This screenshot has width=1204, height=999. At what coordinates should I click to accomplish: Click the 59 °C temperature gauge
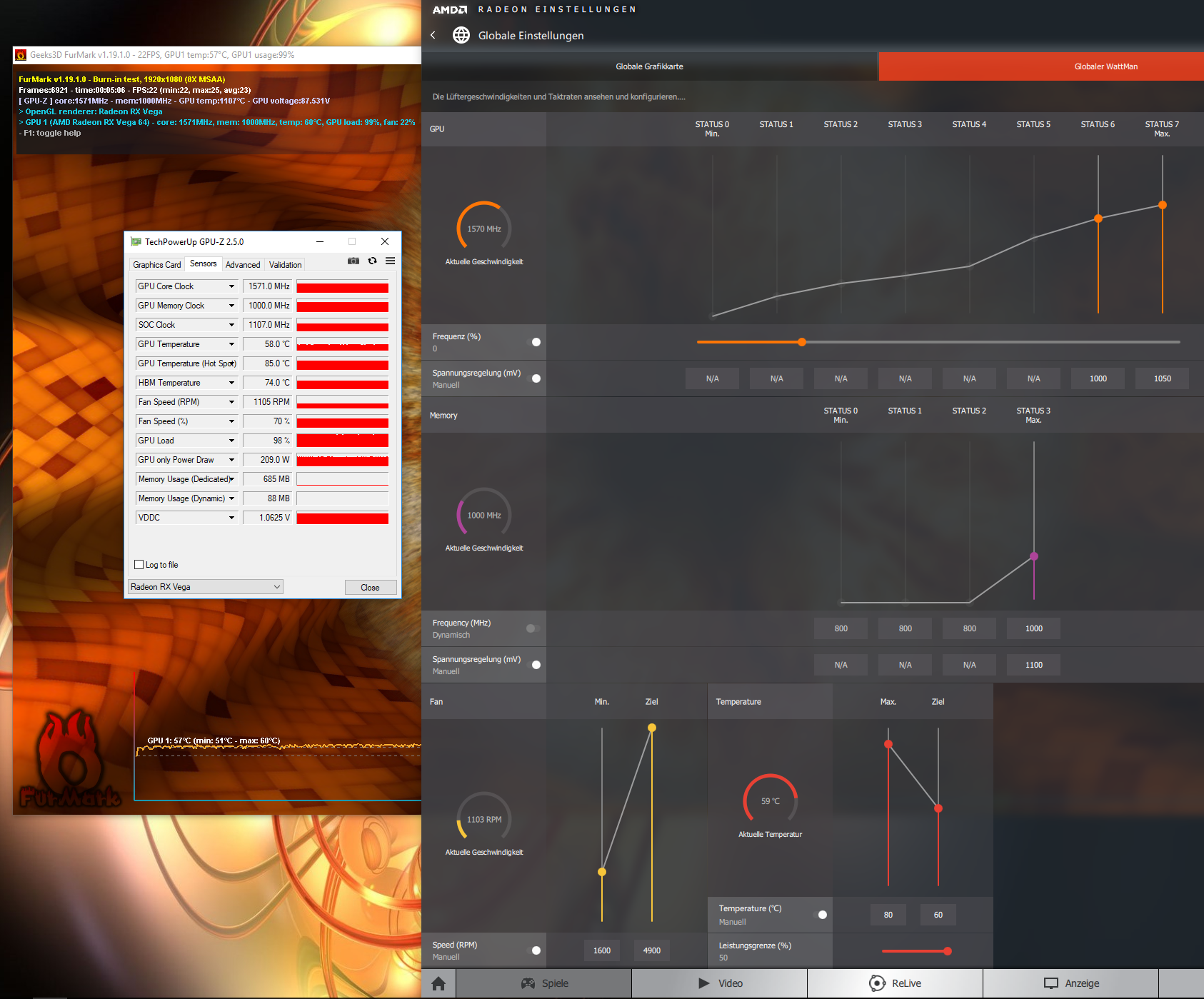[x=770, y=801]
